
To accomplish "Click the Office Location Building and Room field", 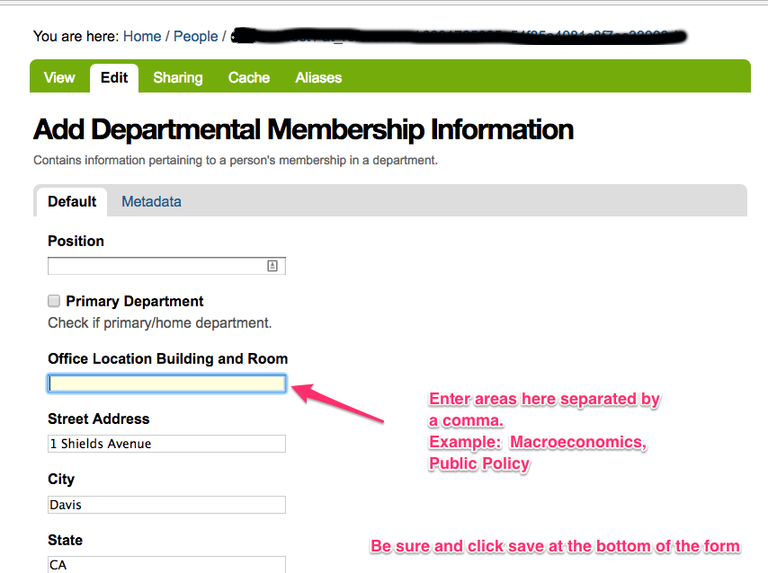I will 166,384.
